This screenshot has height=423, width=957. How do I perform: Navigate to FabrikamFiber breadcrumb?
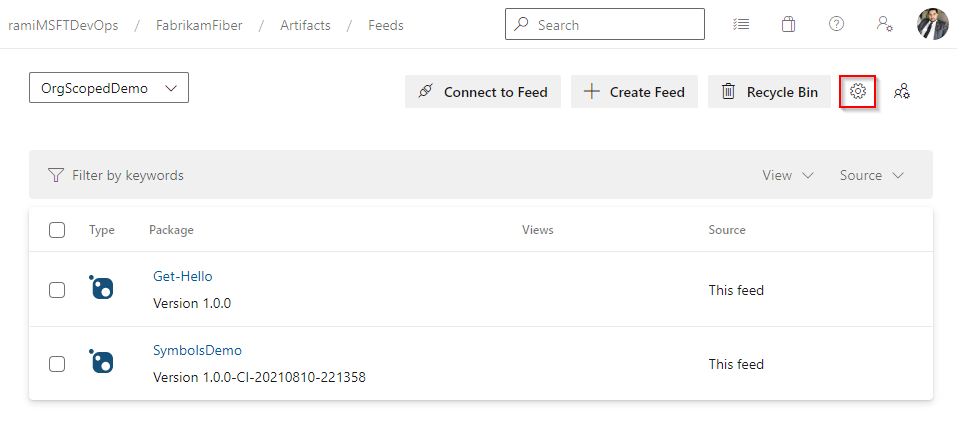pos(200,25)
